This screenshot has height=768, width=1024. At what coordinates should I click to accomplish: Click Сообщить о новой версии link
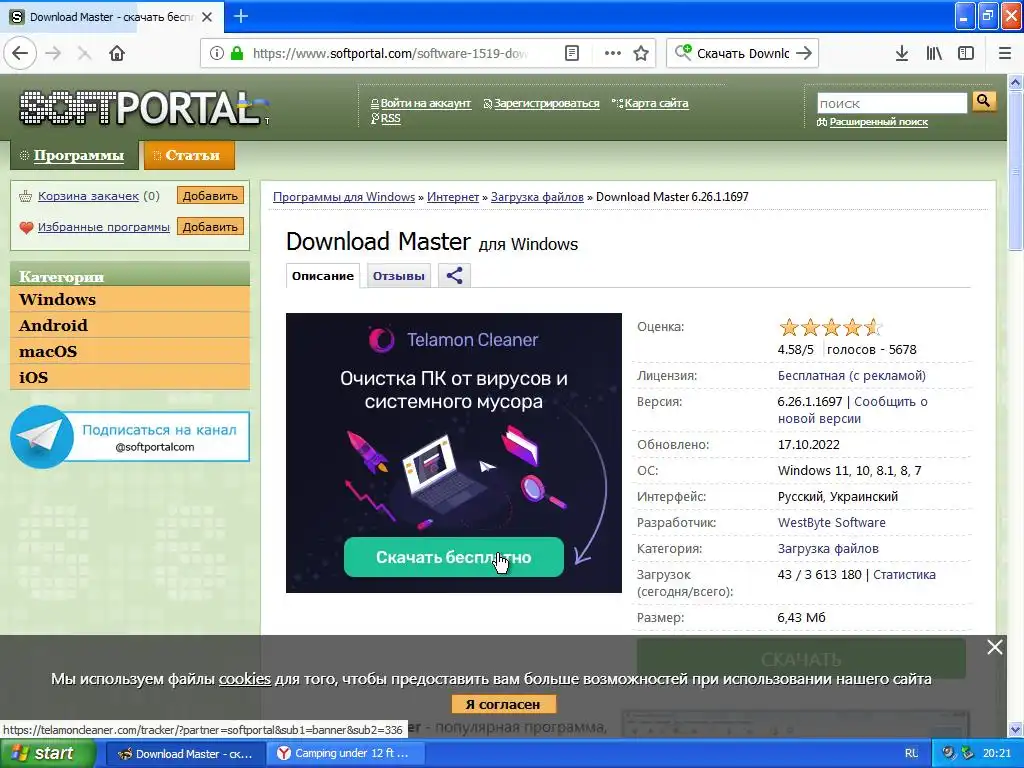pos(852,410)
